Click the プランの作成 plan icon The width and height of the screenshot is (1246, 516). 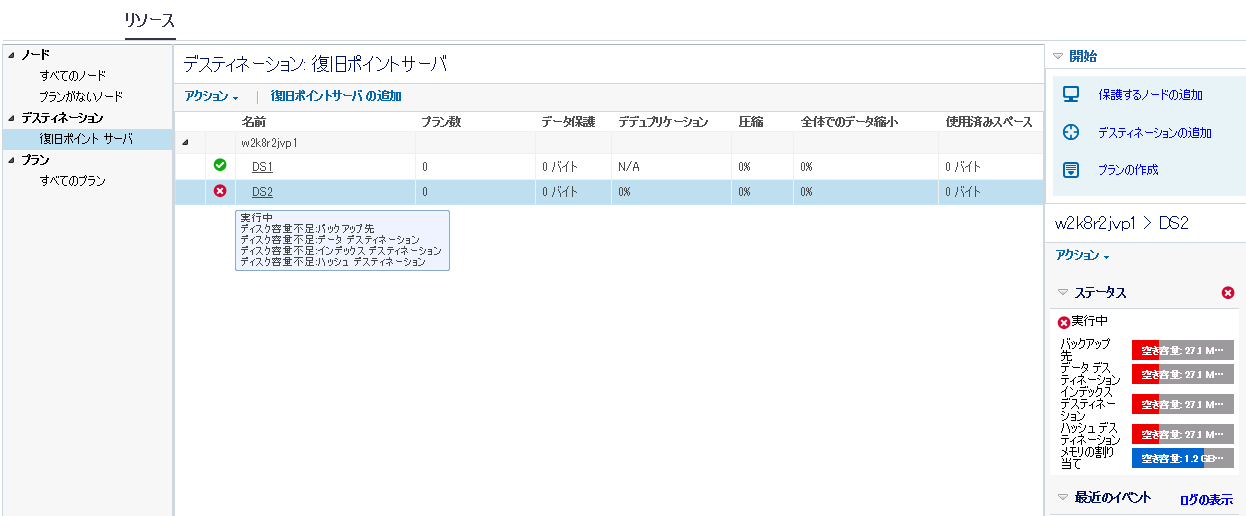(x=1071, y=169)
